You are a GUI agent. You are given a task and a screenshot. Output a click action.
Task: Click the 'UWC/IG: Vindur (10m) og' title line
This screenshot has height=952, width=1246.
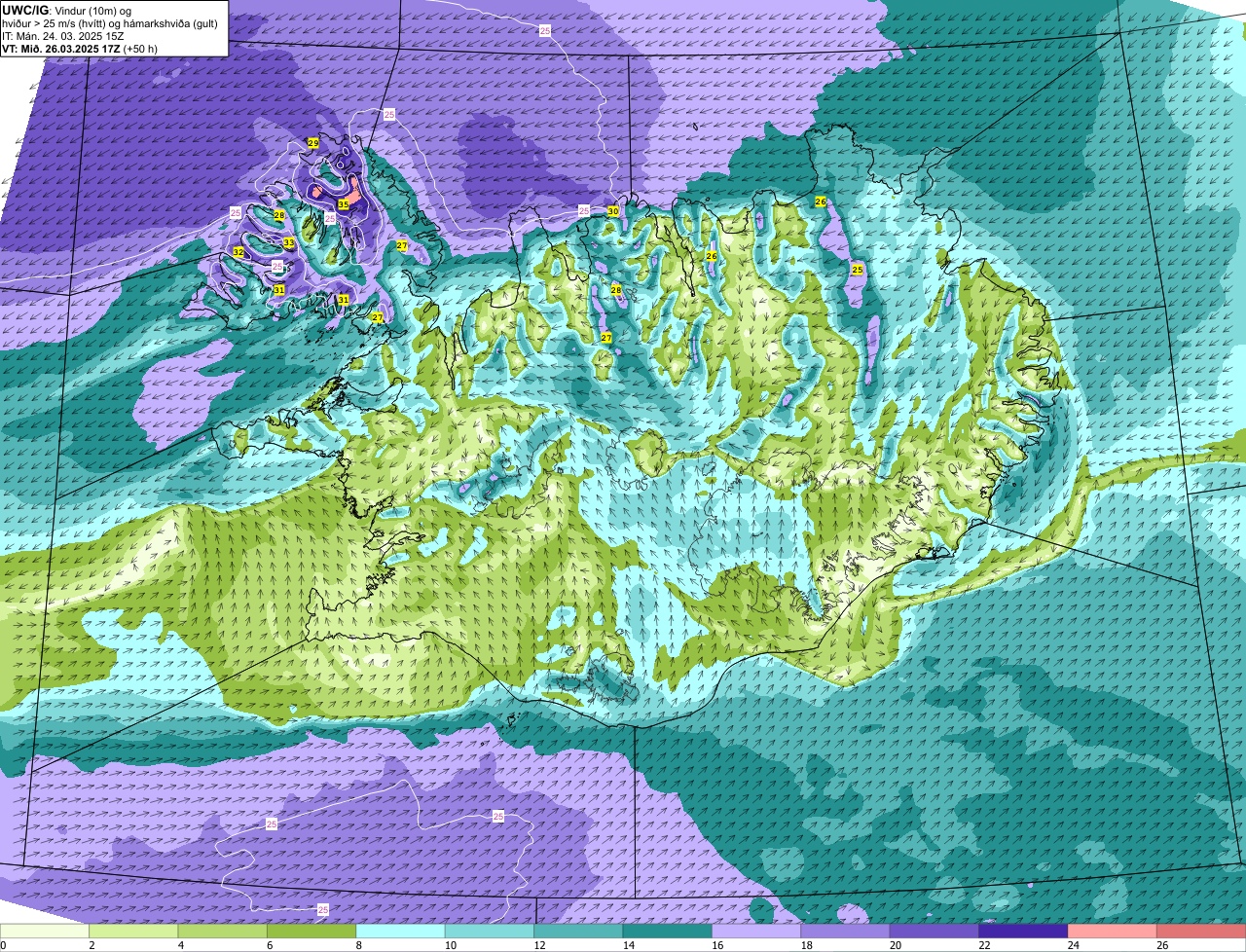(x=67, y=10)
